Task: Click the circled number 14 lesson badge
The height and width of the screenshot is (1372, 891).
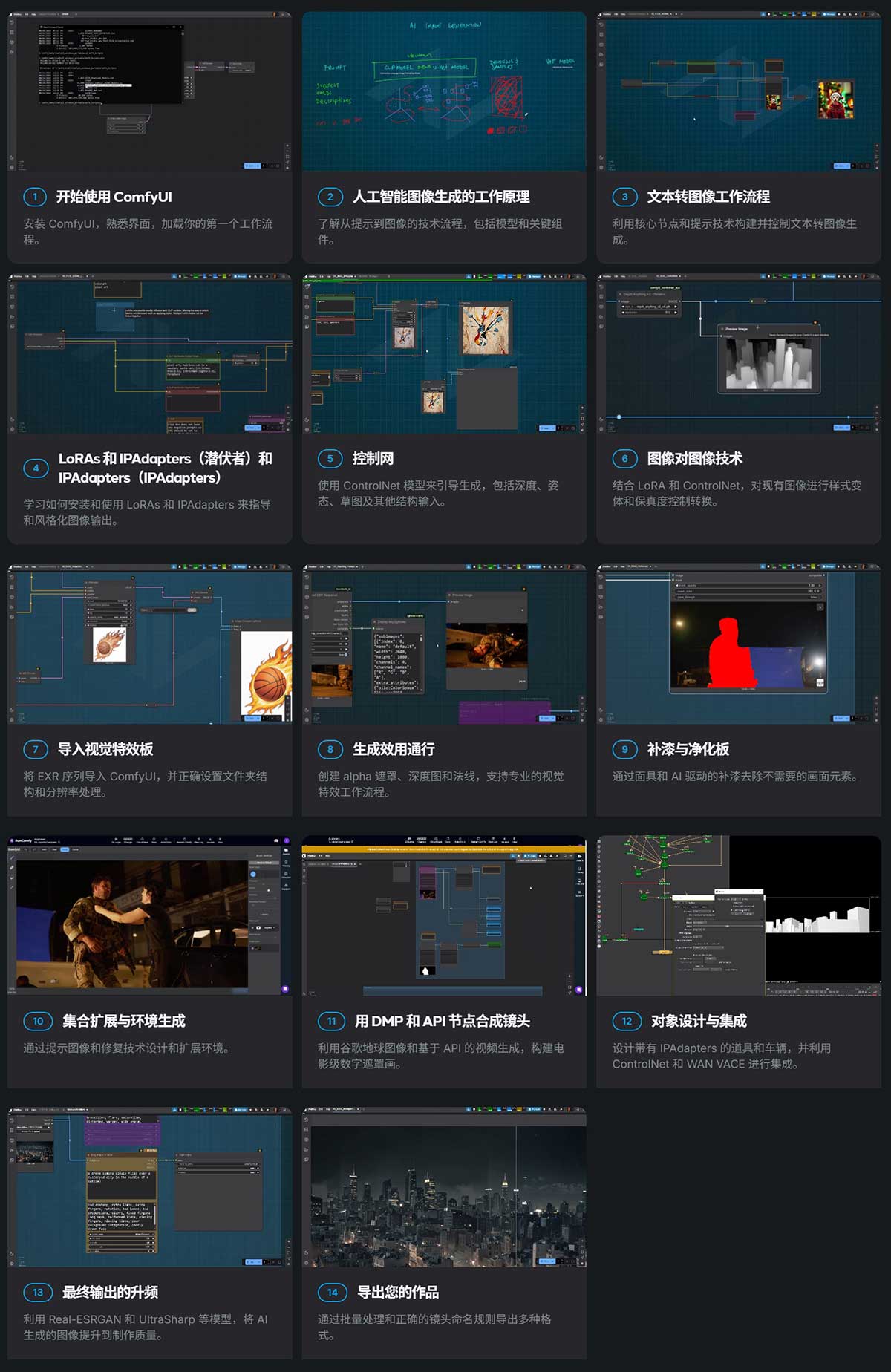Action: pyautogui.click(x=332, y=1292)
